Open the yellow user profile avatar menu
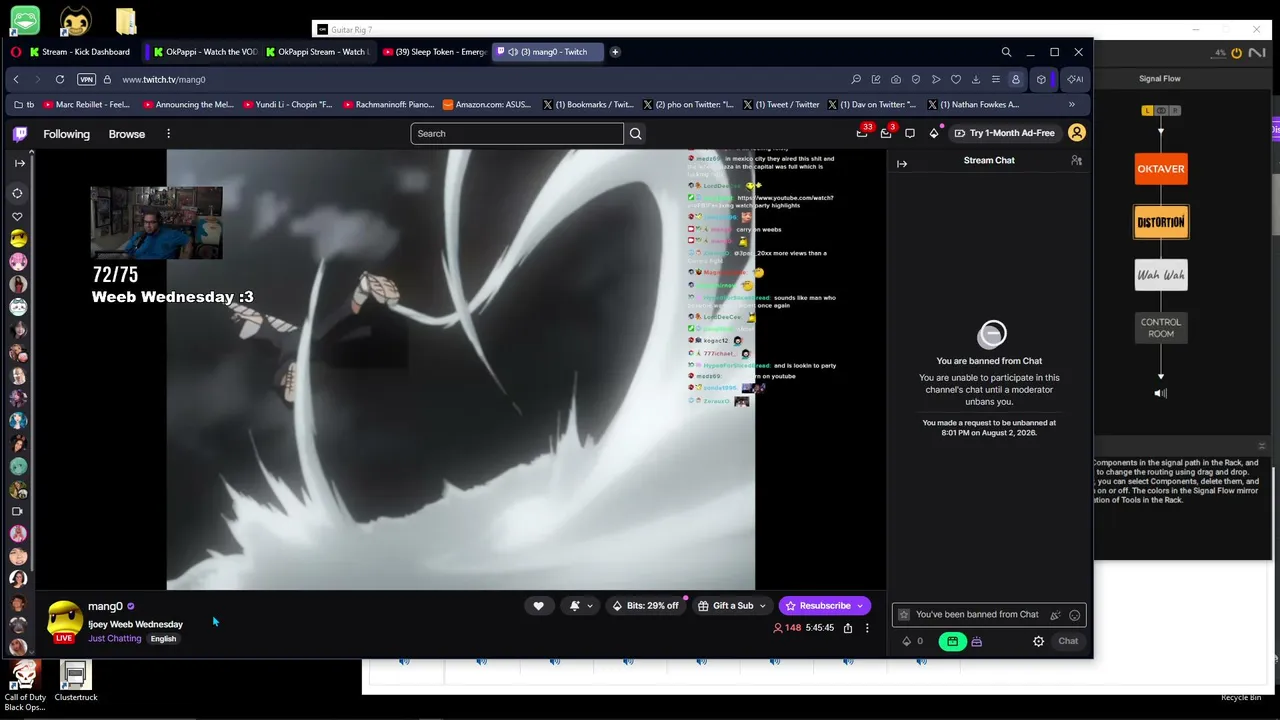 click(1077, 133)
